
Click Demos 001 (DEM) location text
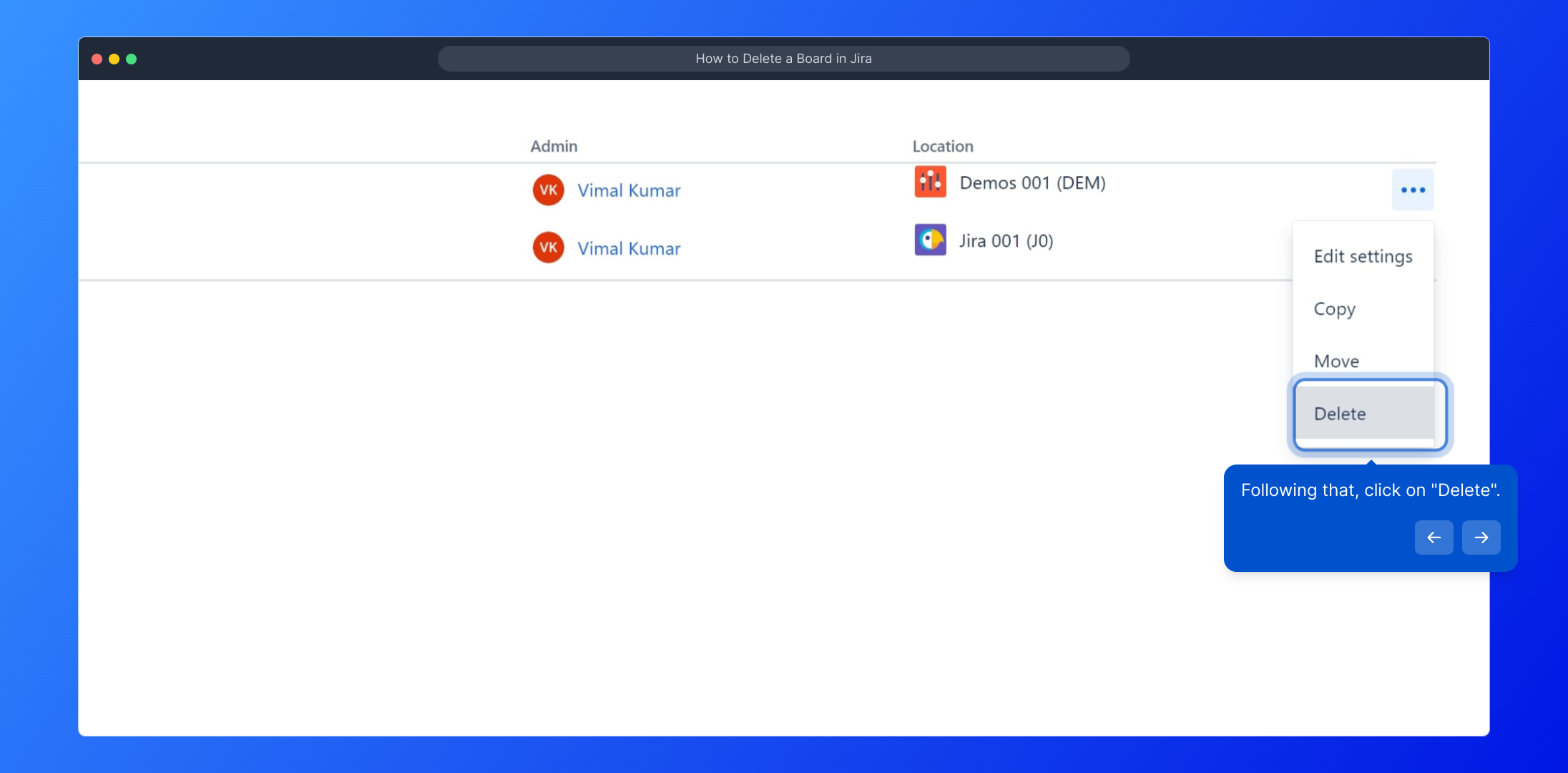tap(1032, 183)
